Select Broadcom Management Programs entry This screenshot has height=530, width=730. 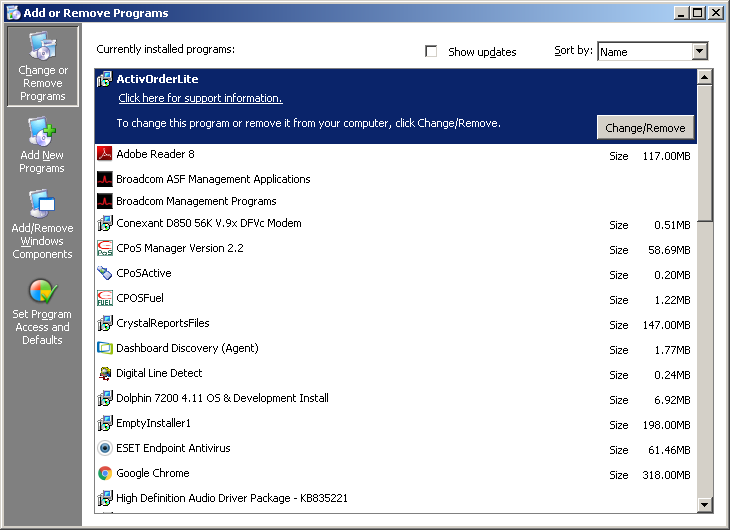tap(395, 201)
